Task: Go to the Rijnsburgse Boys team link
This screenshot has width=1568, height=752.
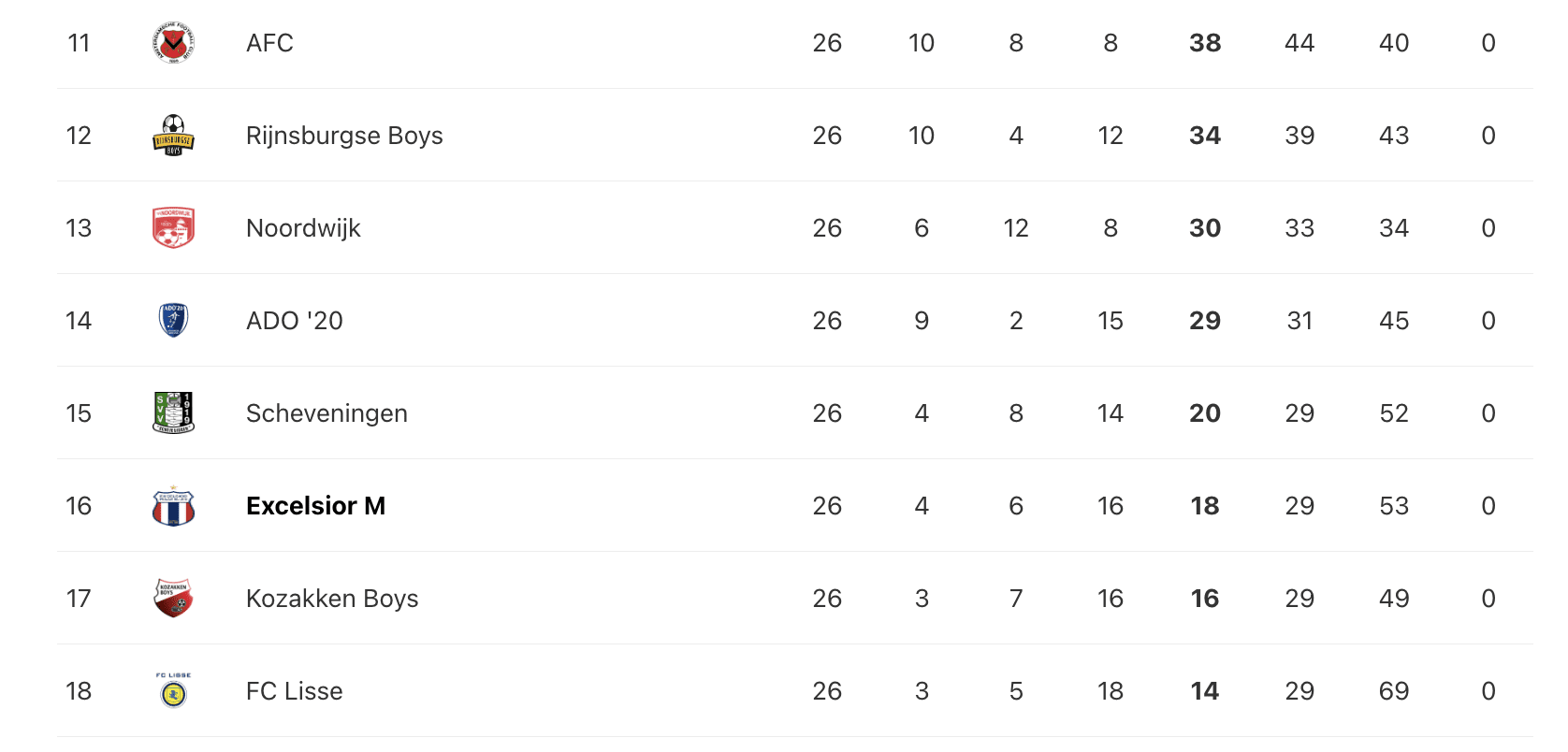Action: coord(344,137)
